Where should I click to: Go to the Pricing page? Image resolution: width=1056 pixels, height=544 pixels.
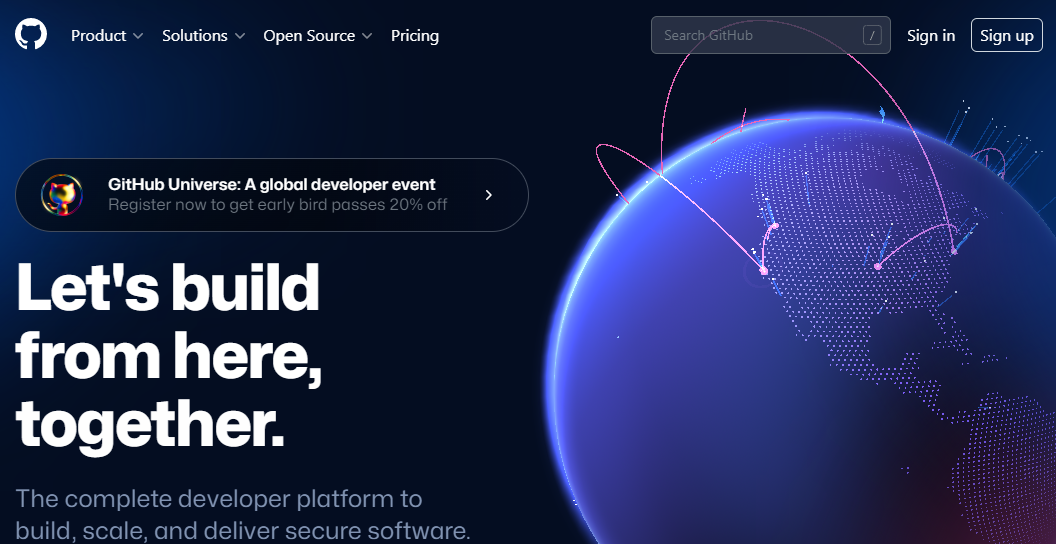(414, 36)
